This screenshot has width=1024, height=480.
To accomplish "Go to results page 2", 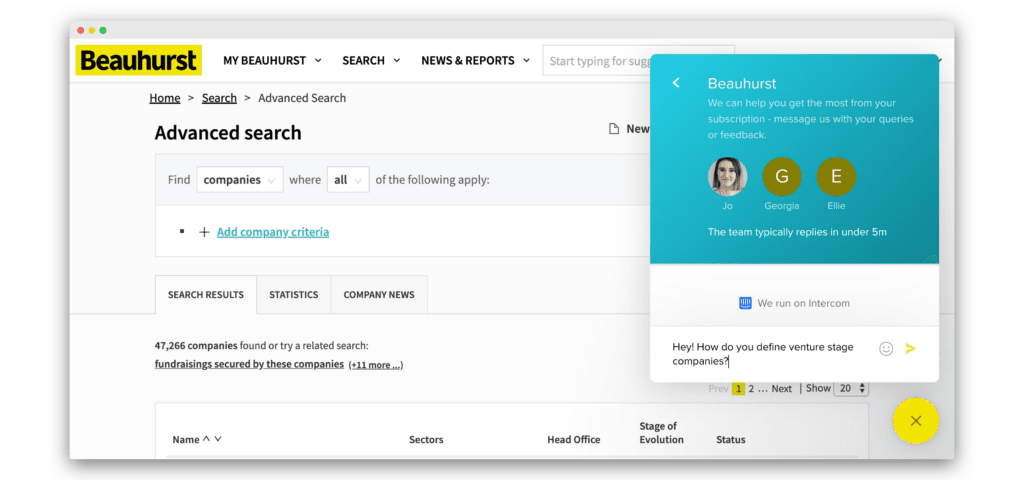I will tap(751, 389).
